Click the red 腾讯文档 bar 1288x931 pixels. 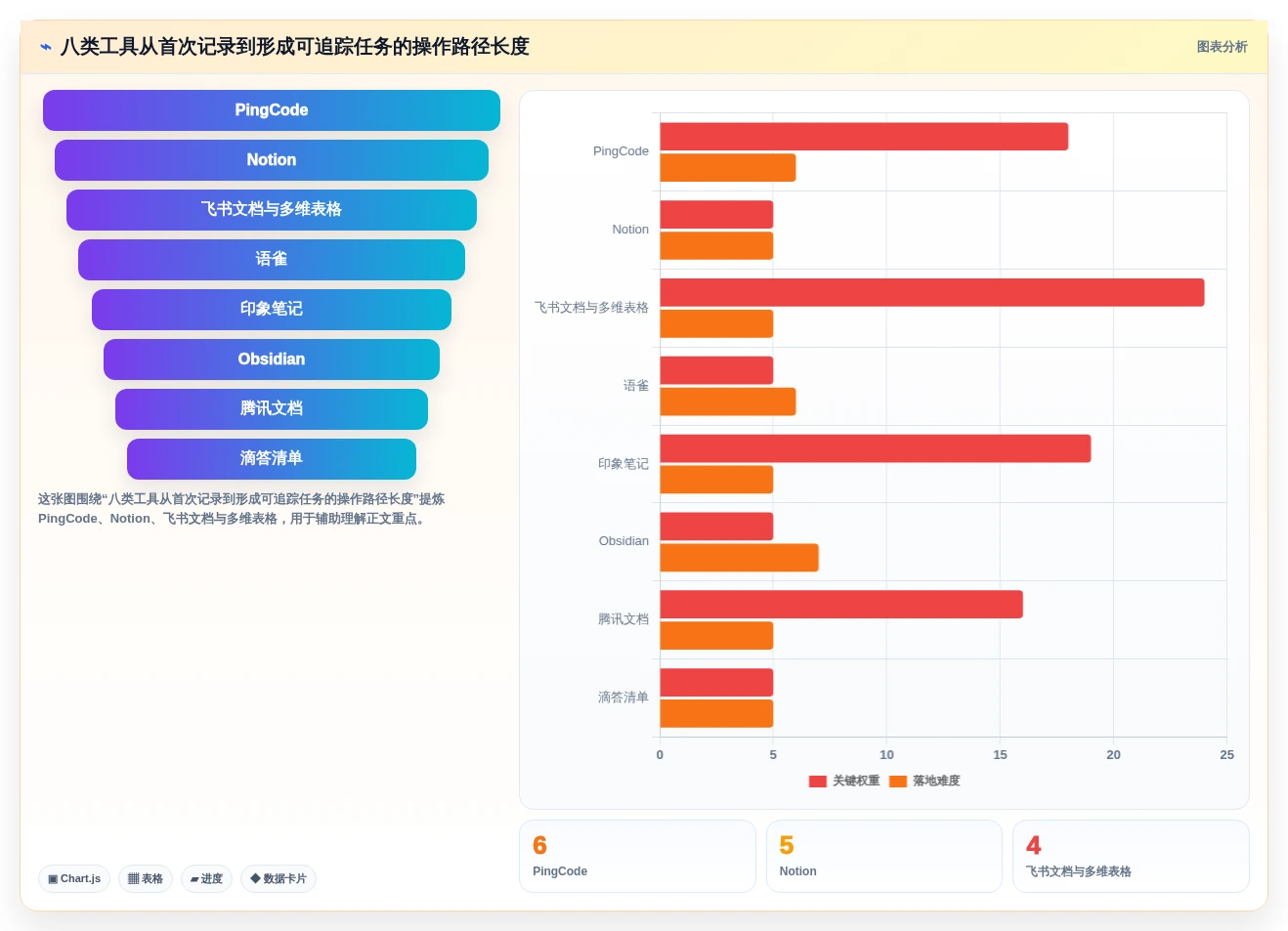click(x=841, y=605)
